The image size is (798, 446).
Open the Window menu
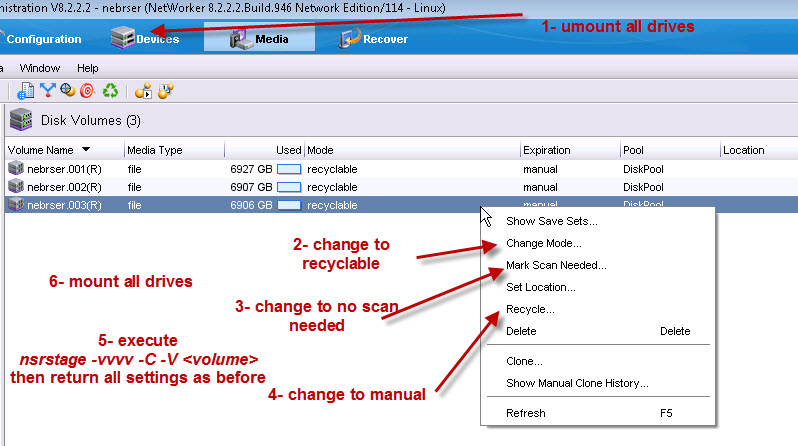point(40,68)
